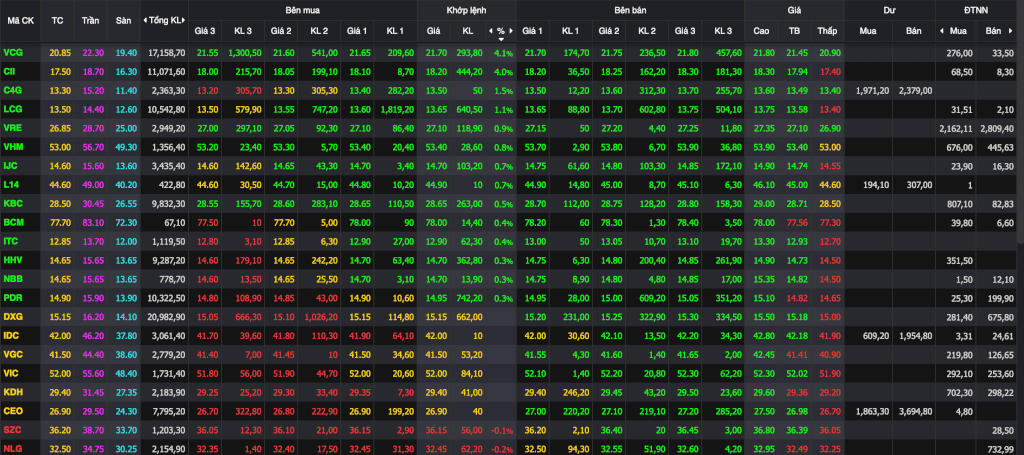This screenshot has height=455, width=1024.
Task: Click the left arrow beside Tổng KL header
Action: point(145,20)
